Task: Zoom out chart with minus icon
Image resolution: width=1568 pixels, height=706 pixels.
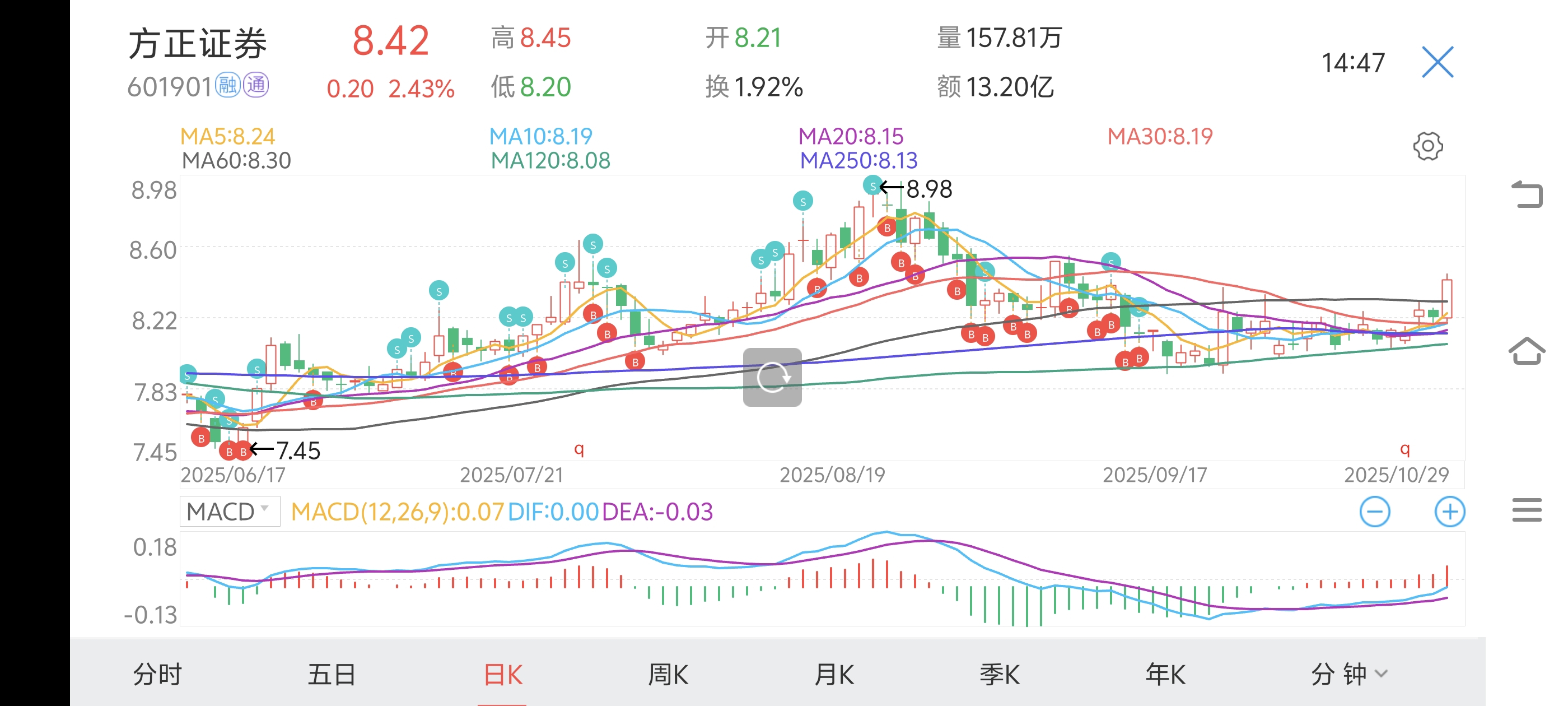Action: (1374, 512)
